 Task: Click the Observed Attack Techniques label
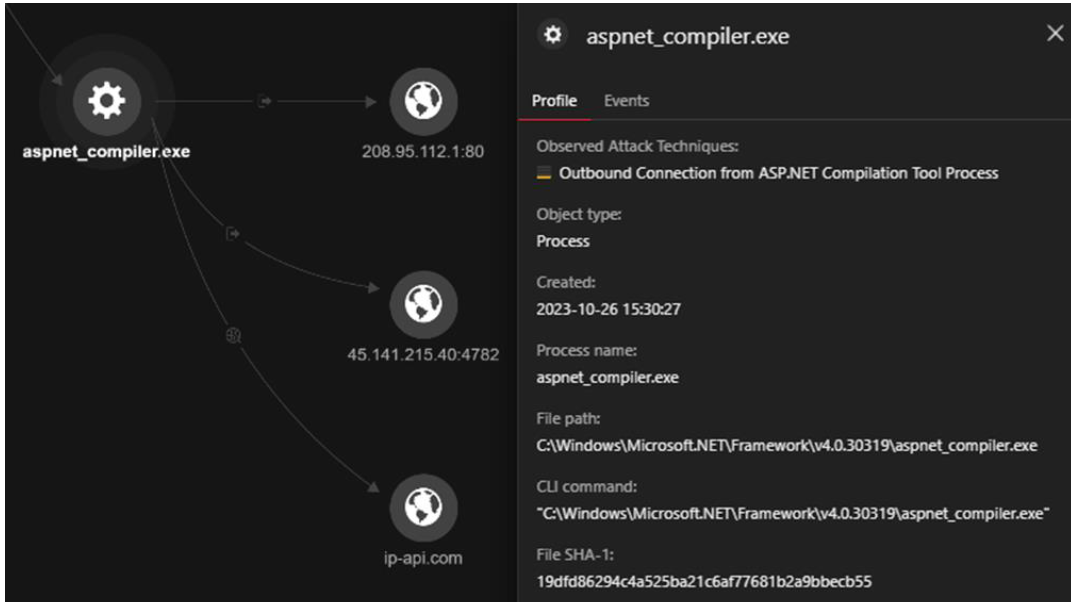638,146
